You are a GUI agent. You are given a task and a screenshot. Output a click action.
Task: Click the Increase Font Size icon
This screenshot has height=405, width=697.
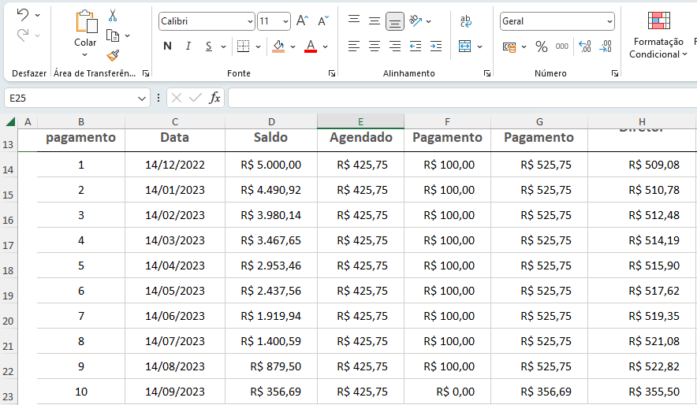(304, 21)
